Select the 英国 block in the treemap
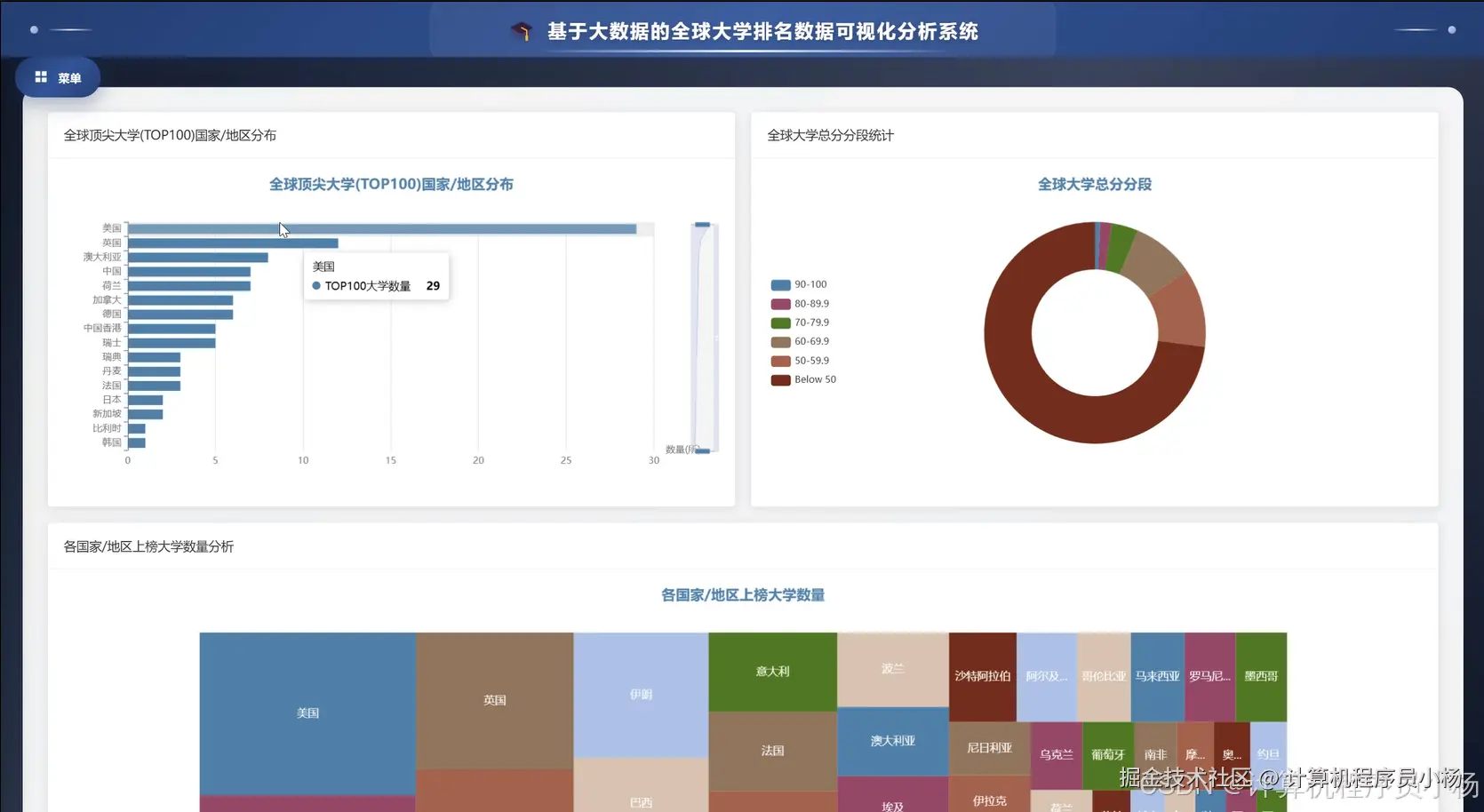 click(x=495, y=701)
